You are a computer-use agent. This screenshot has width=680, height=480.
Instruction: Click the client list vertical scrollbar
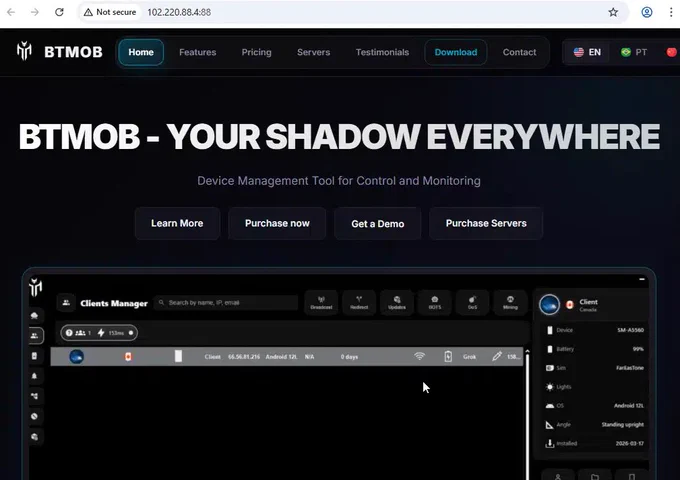tap(527, 414)
